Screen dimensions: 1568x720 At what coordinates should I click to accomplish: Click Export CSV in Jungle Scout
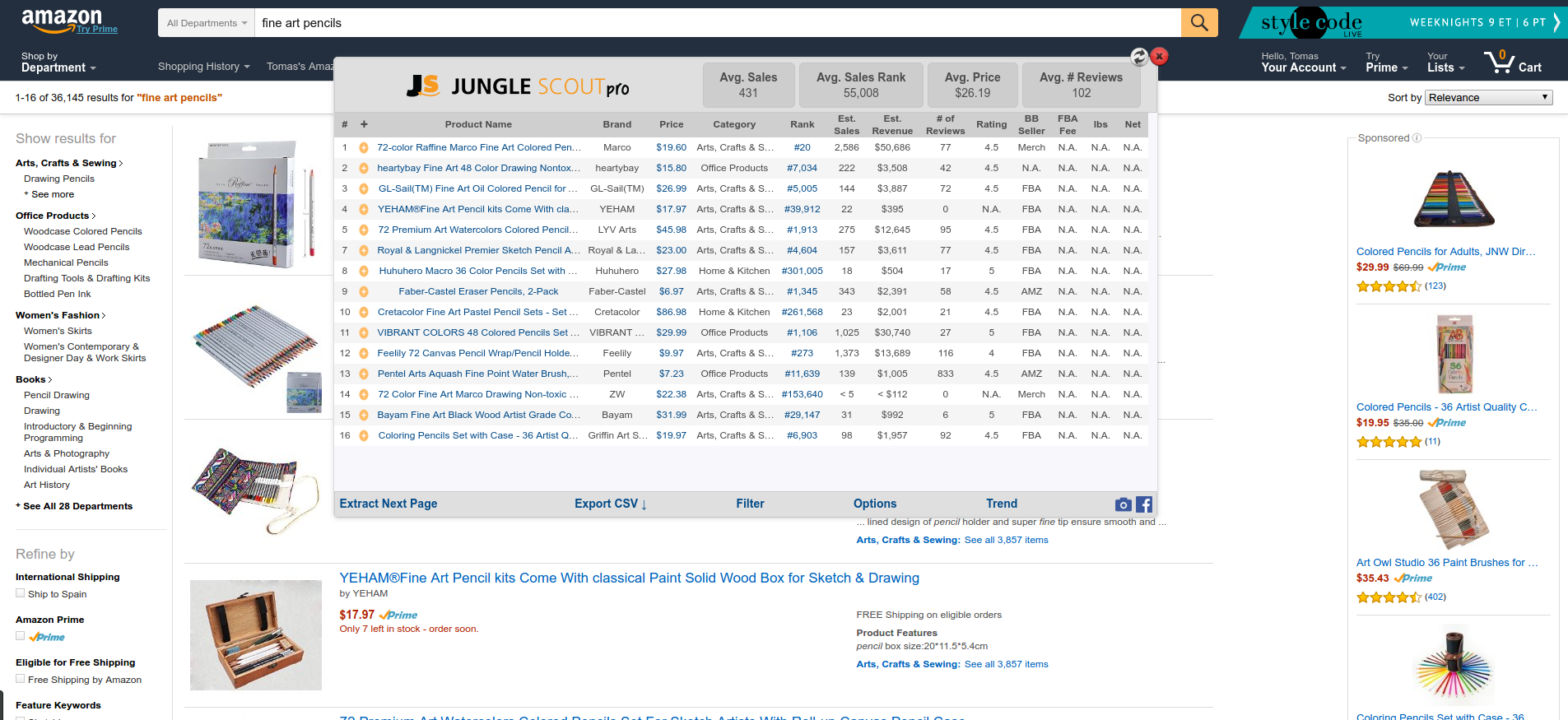(x=611, y=504)
